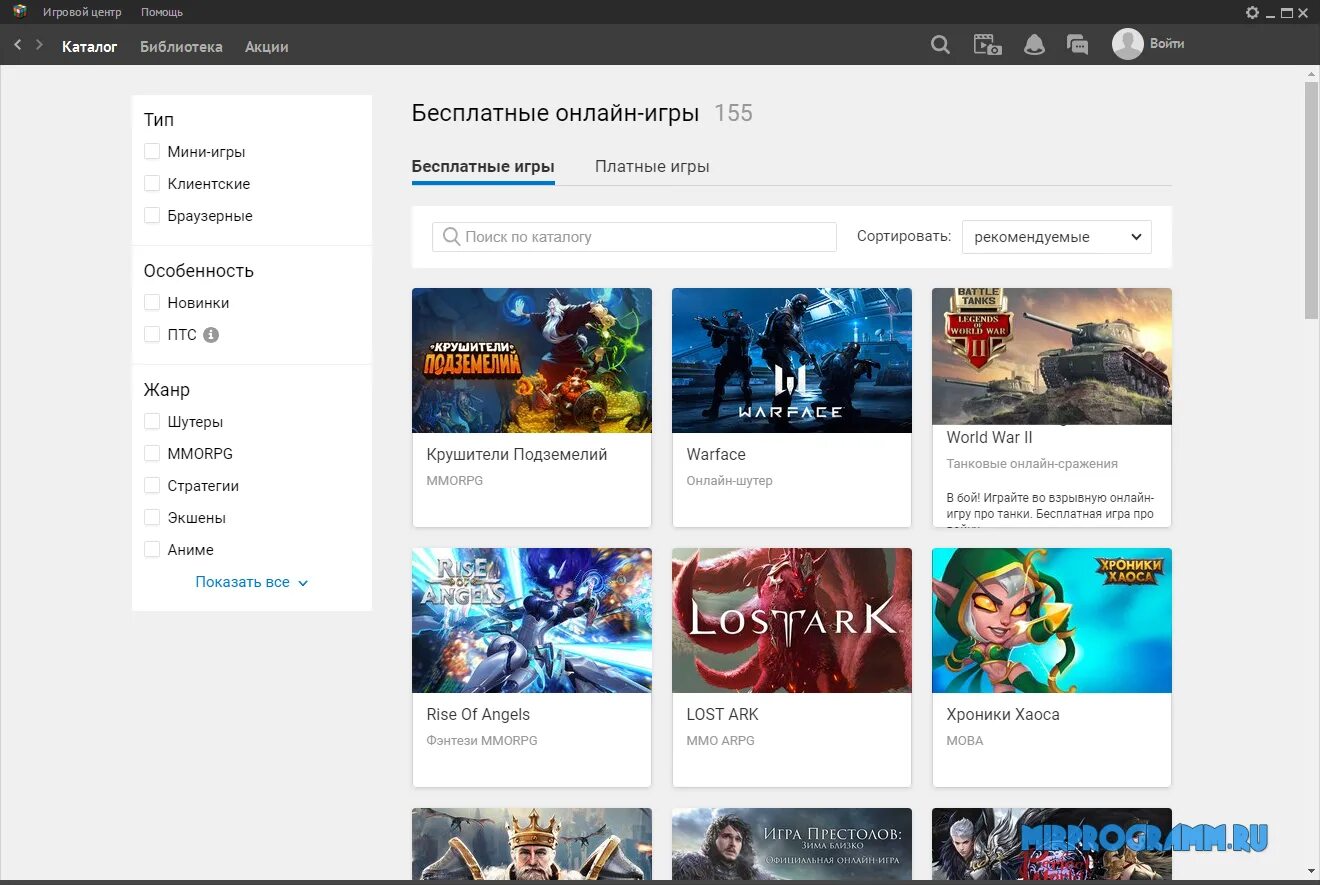Check the Шутеры genre filter
The image size is (1320, 885).
[152, 422]
